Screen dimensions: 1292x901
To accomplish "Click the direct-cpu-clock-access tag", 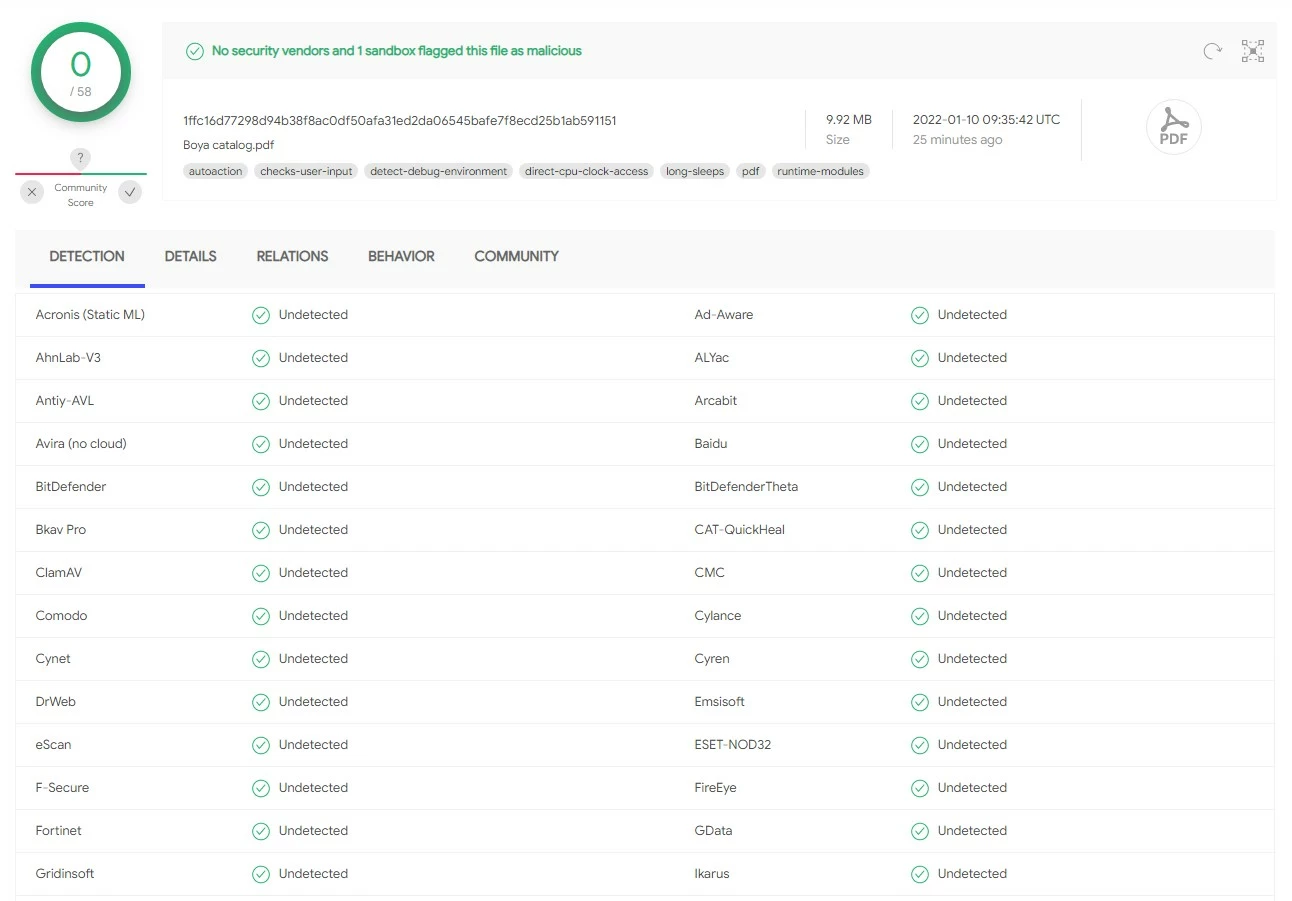I will [587, 171].
